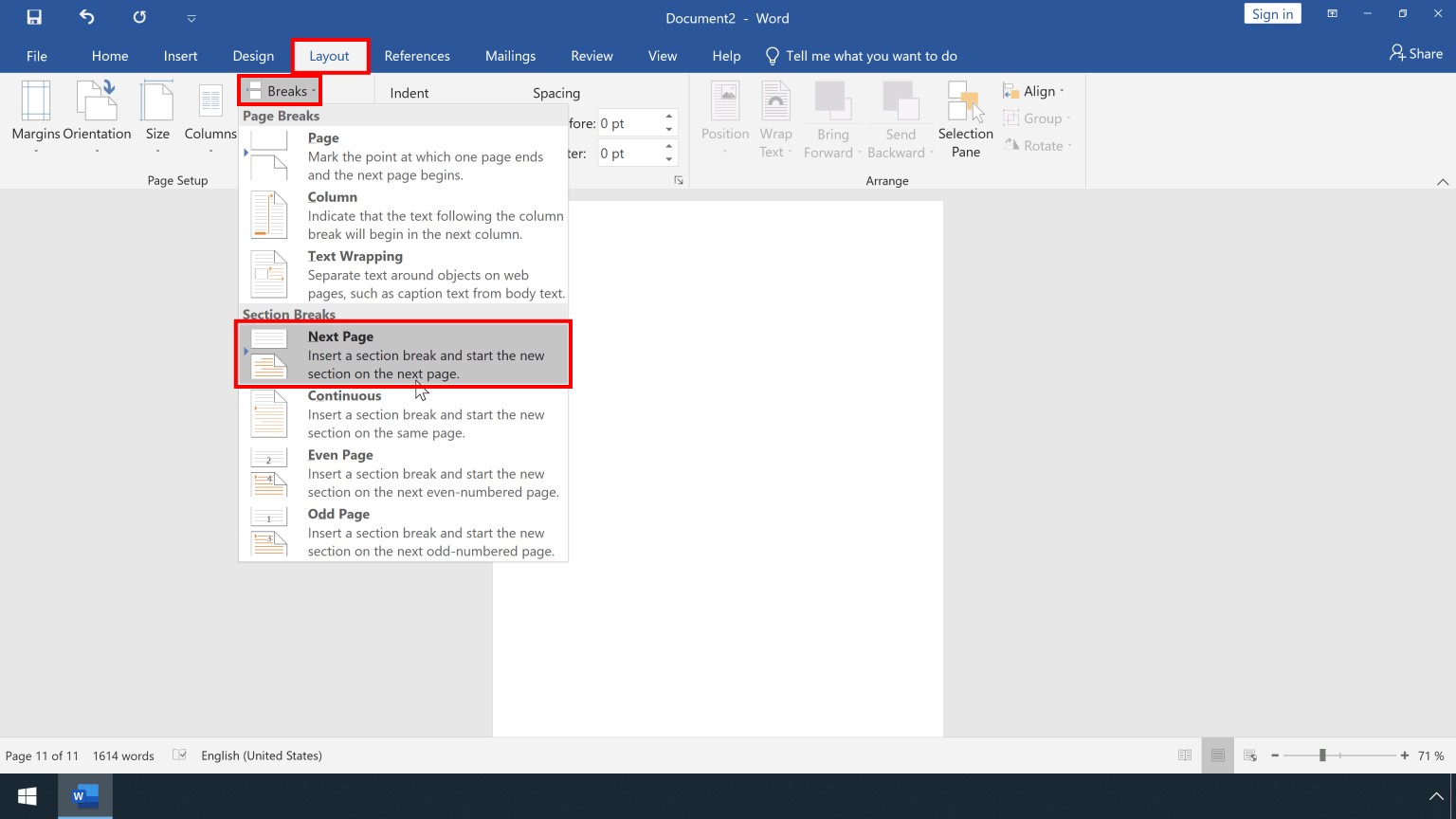This screenshot has width=1456, height=819.
Task: Enable Web Layout view
Action: (x=1250, y=755)
